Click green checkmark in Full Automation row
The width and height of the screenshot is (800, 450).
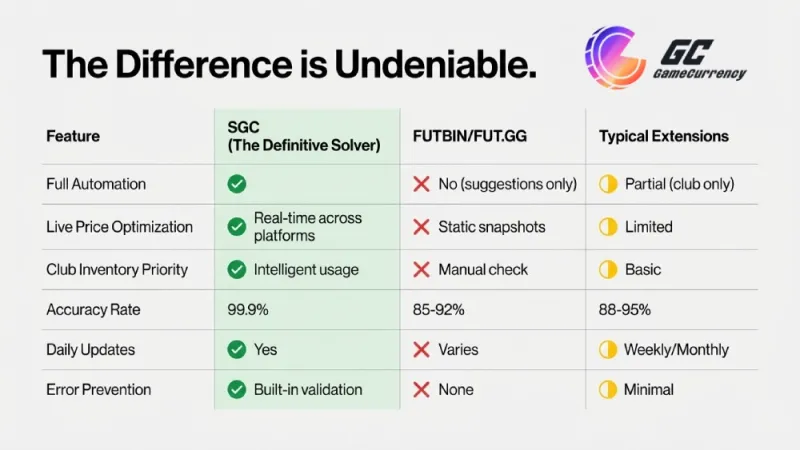tap(237, 184)
